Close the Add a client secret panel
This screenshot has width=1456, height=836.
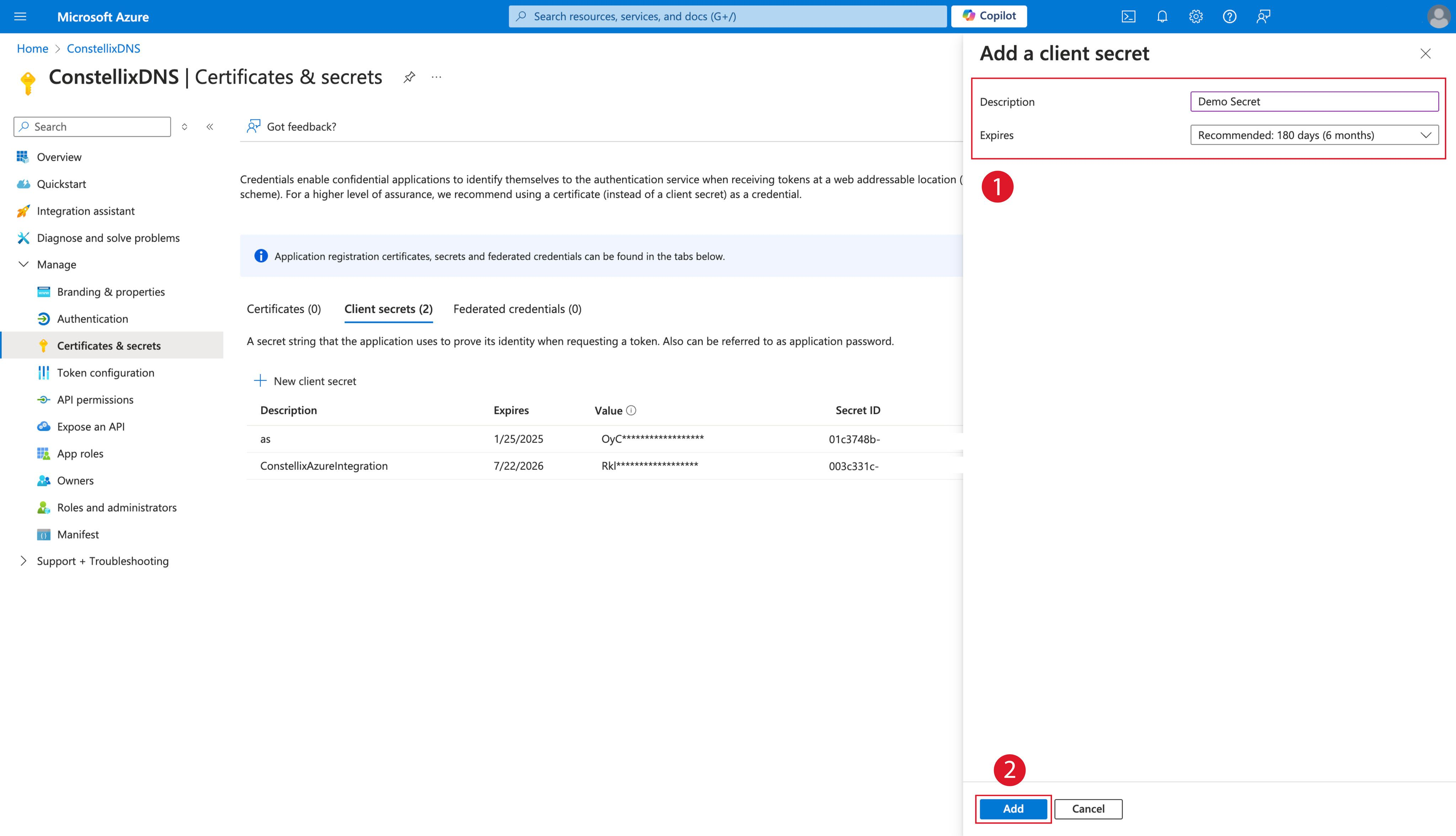tap(1425, 54)
